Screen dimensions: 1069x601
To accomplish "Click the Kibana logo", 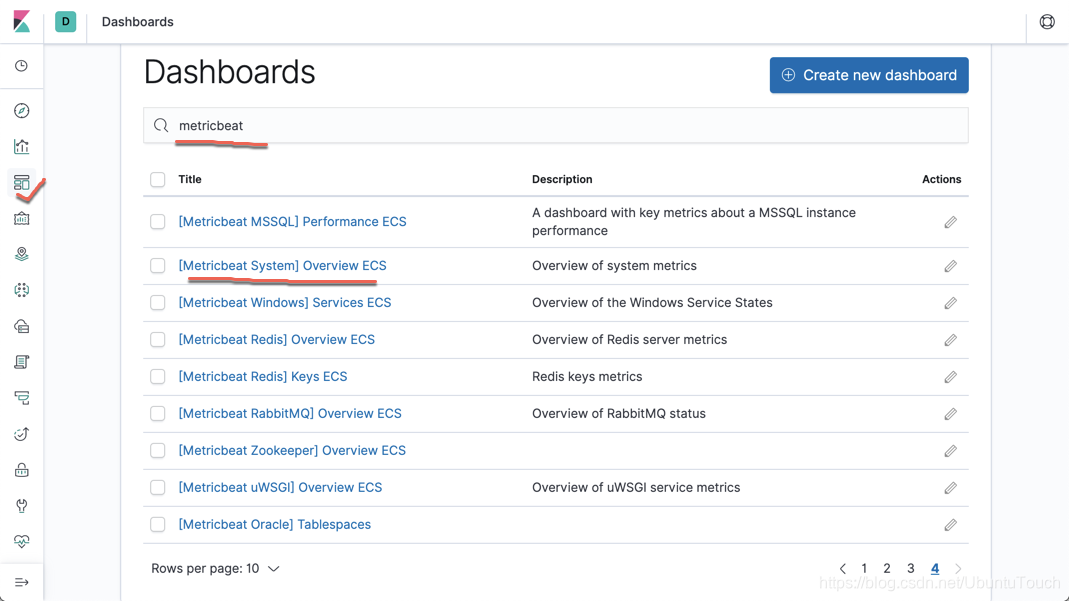I will (x=22, y=22).
